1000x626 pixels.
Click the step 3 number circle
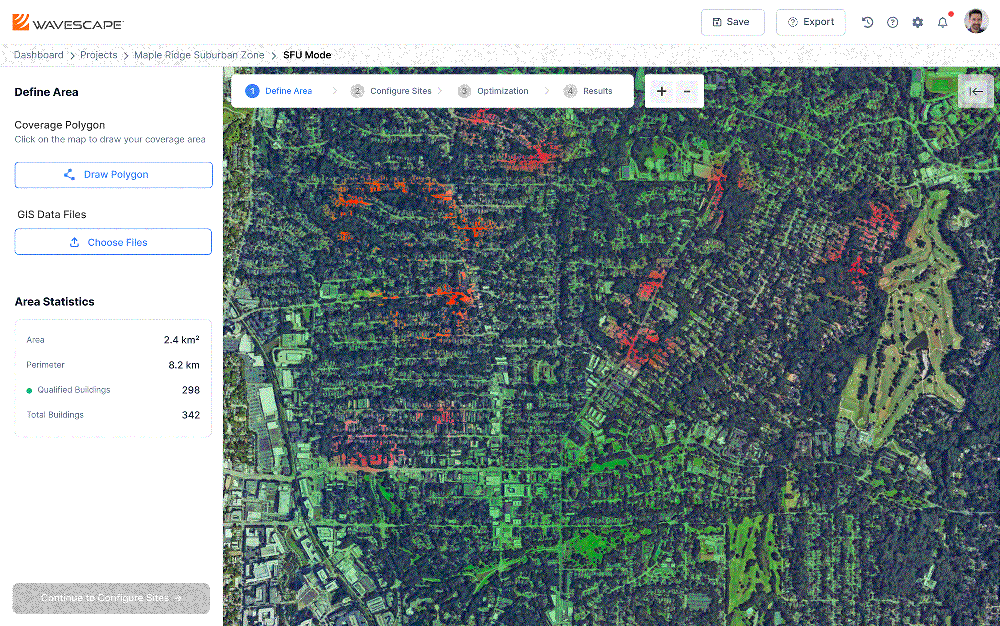[464, 91]
